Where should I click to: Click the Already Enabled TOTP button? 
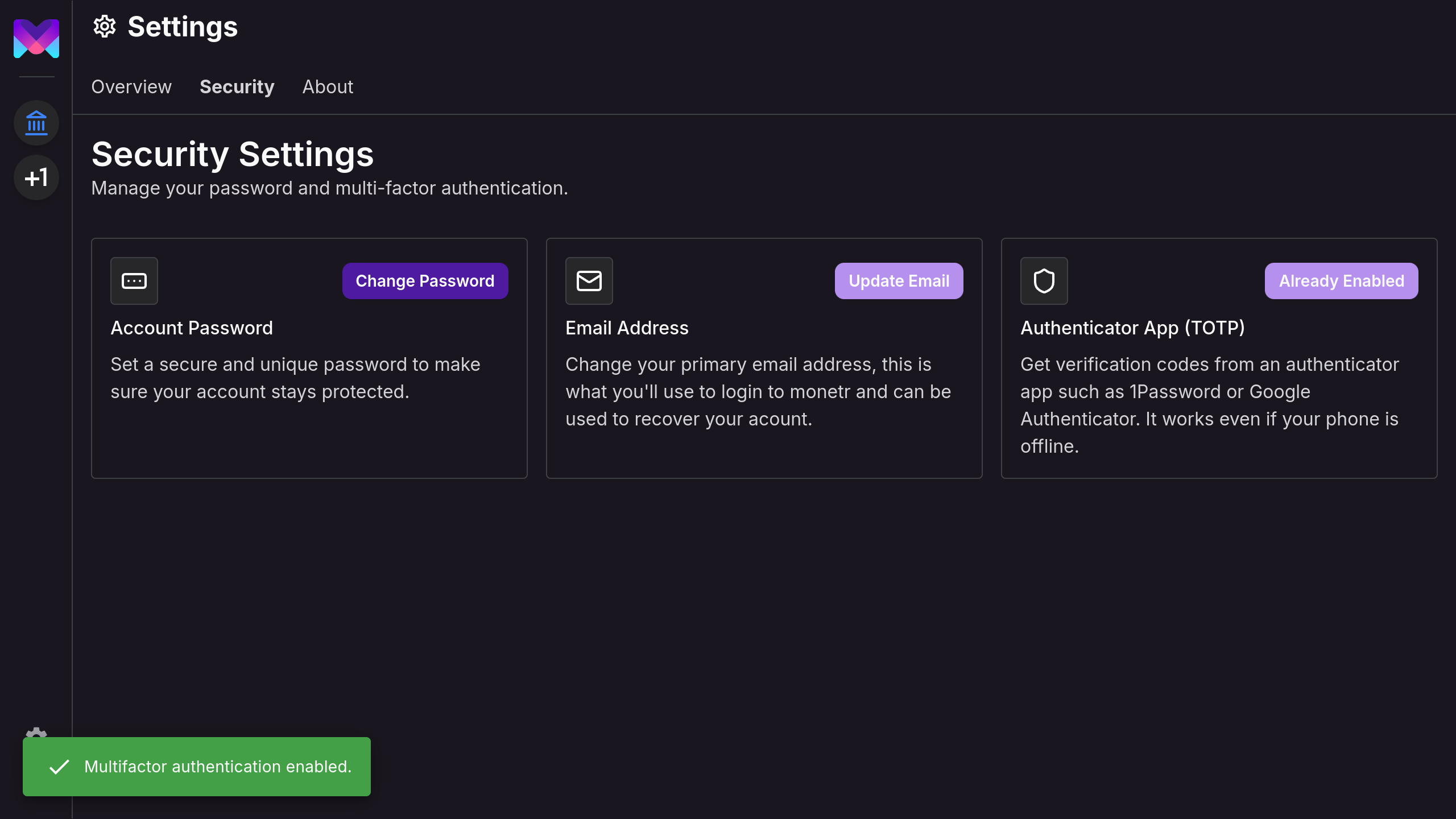point(1342,281)
